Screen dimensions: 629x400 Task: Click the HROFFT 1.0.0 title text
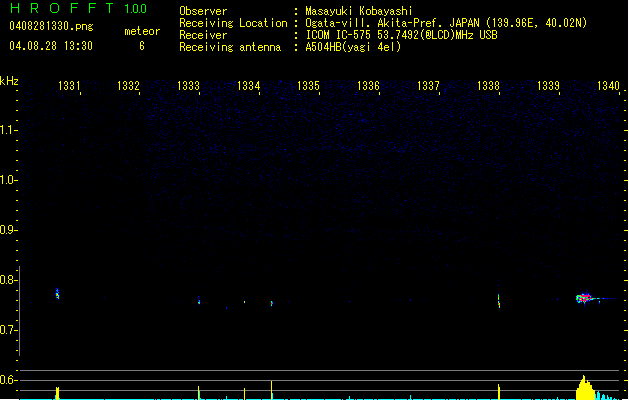[x=79, y=8]
